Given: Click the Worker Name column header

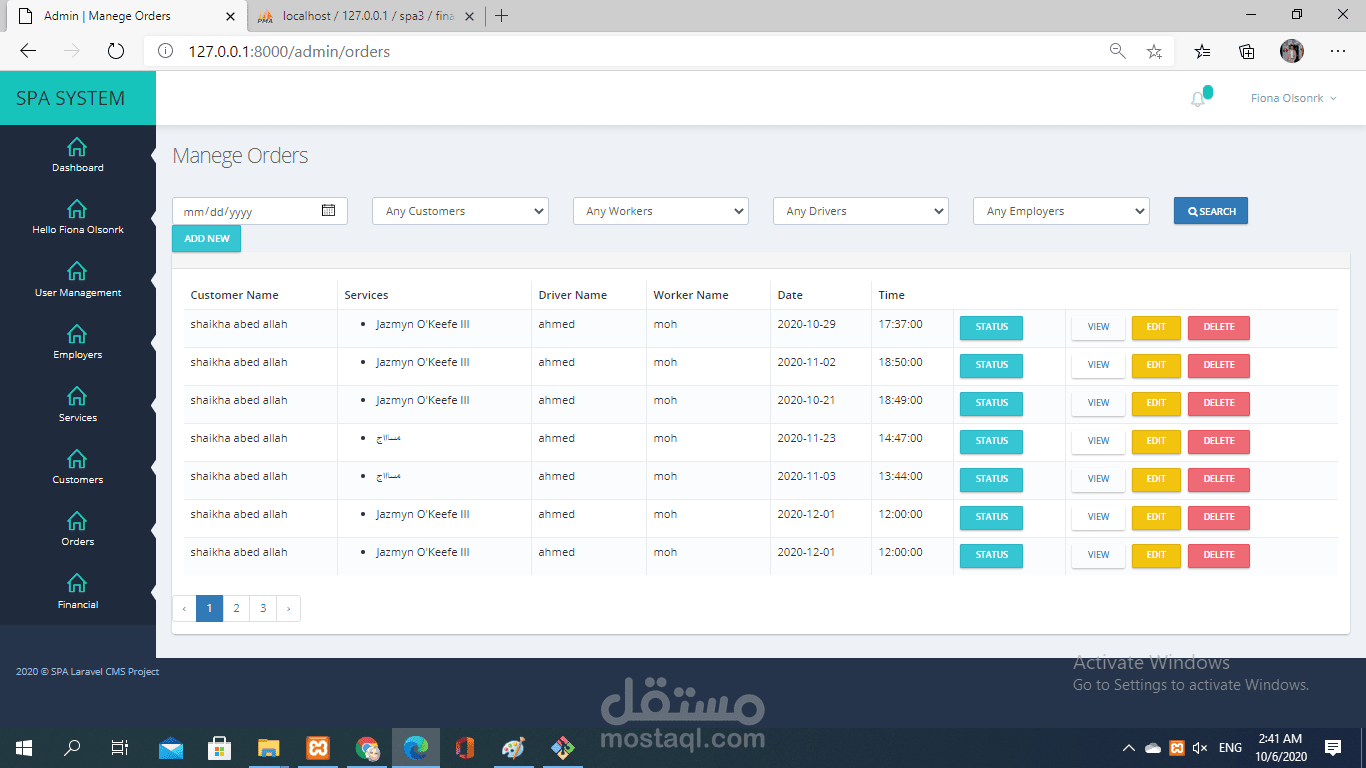Looking at the screenshot, I should [x=691, y=295].
